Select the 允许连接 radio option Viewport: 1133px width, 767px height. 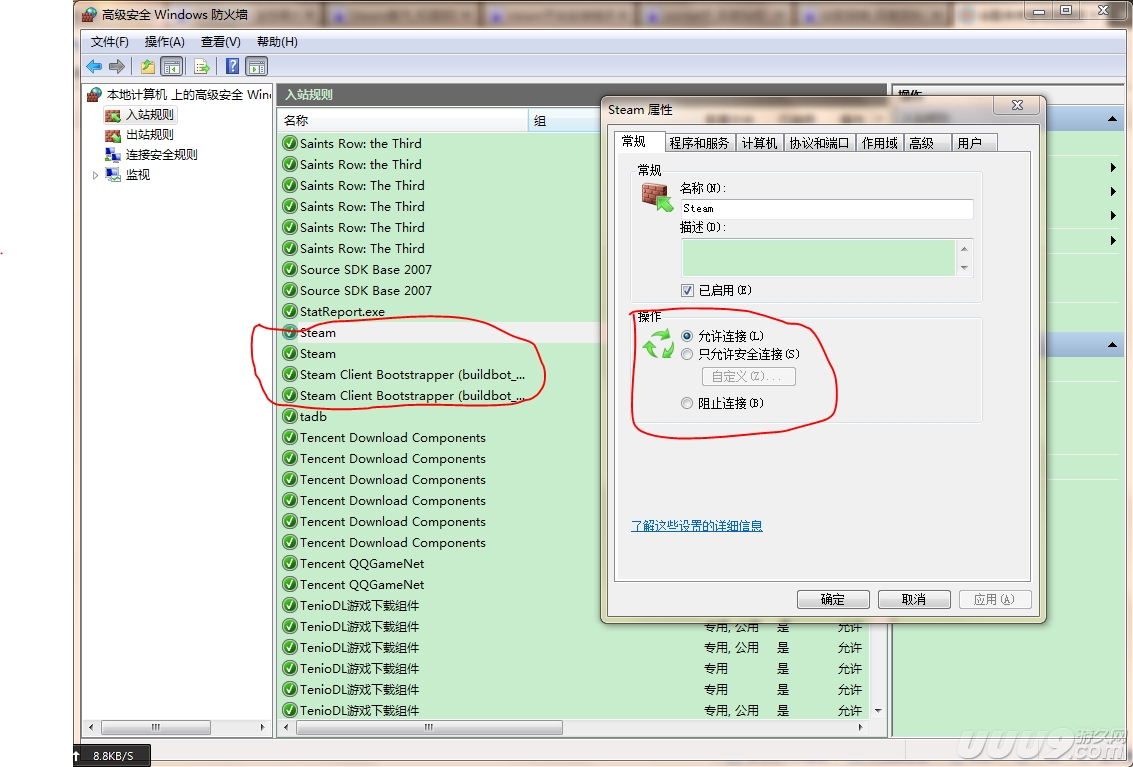point(688,335)
